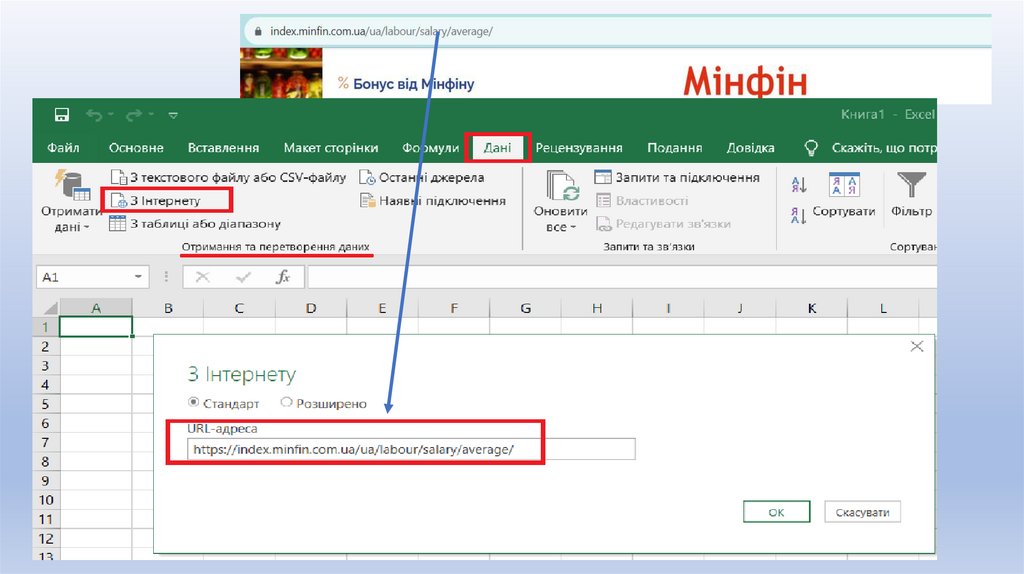Open Останні джерела
1024x574 pixels.
point(422,178)
